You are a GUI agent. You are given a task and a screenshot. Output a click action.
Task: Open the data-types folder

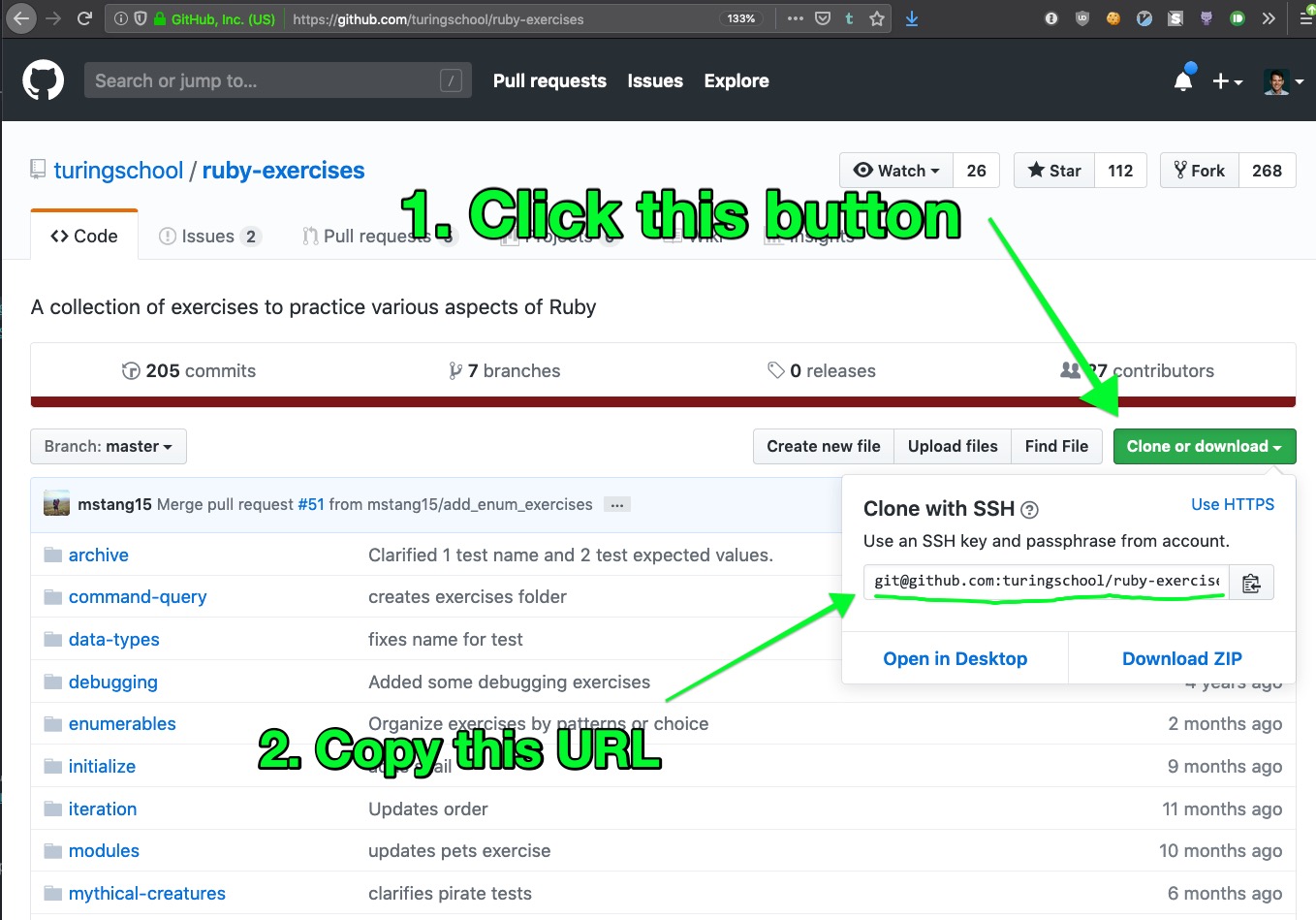pos(113,640)
